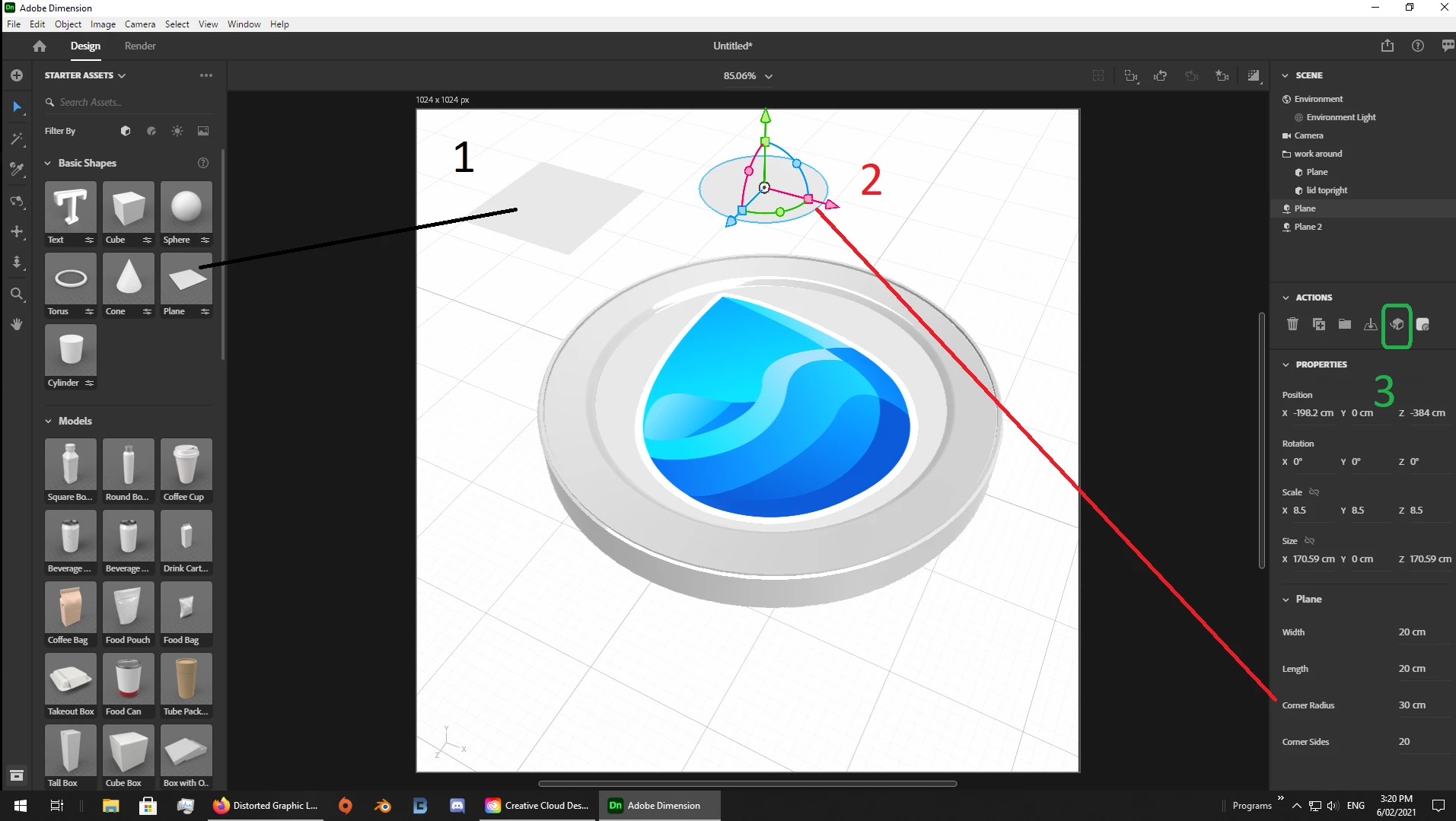The image size is (1456, 821).
Task: Open the Home screen icon
Action: [40, 46]
